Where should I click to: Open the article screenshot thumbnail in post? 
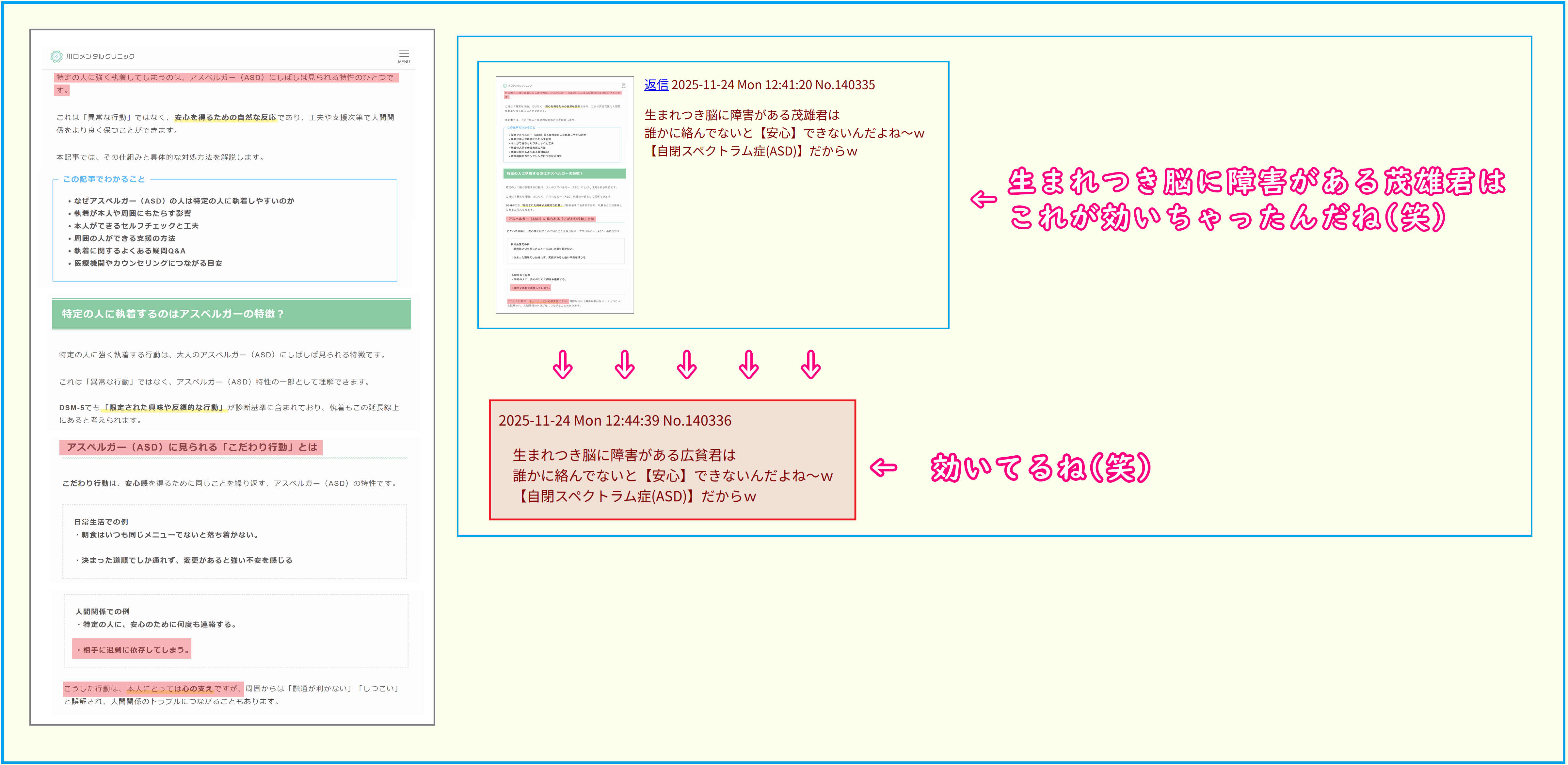[564, 194]
